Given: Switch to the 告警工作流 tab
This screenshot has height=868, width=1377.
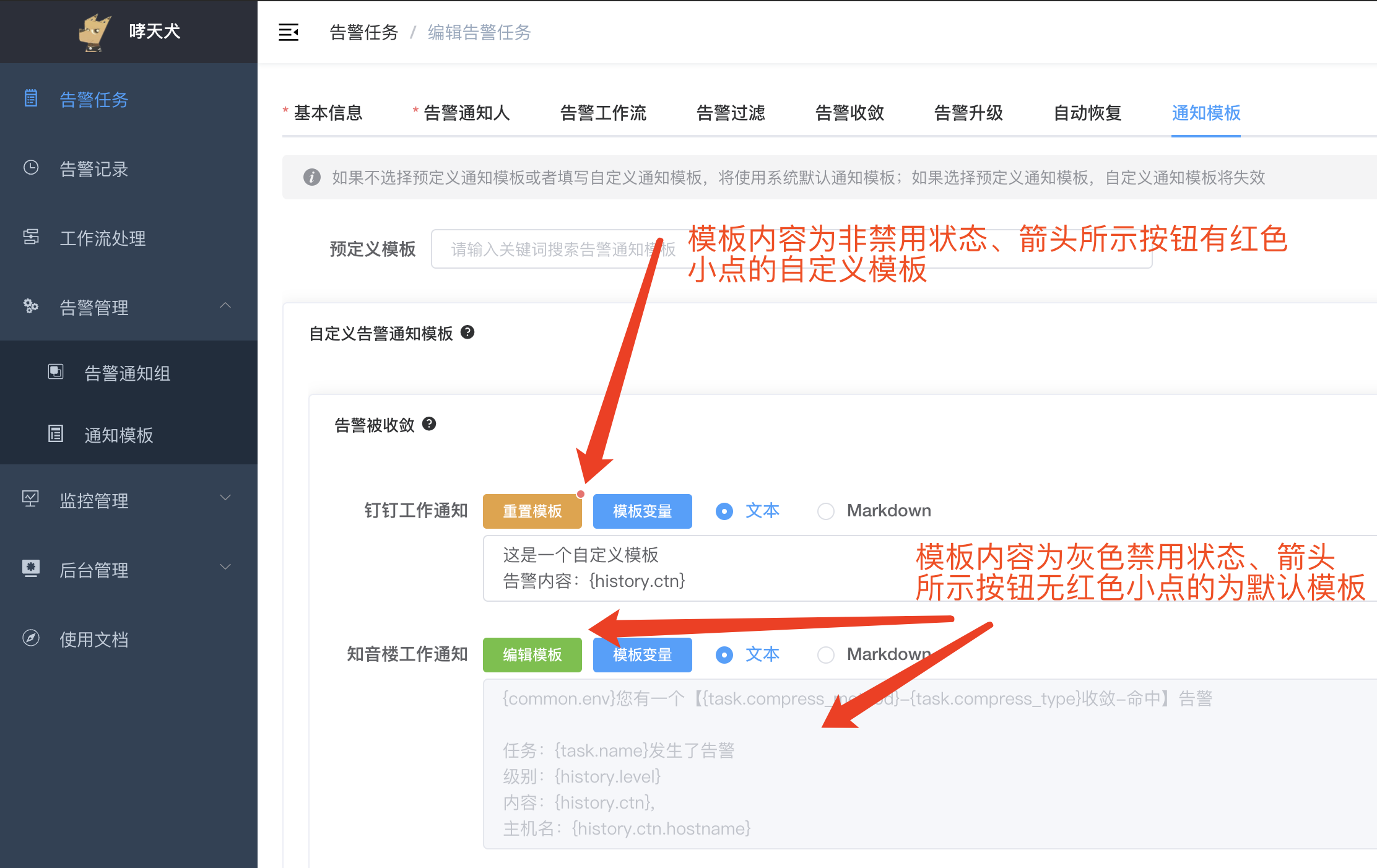Looking at the screenshot, I should (603, 113).
